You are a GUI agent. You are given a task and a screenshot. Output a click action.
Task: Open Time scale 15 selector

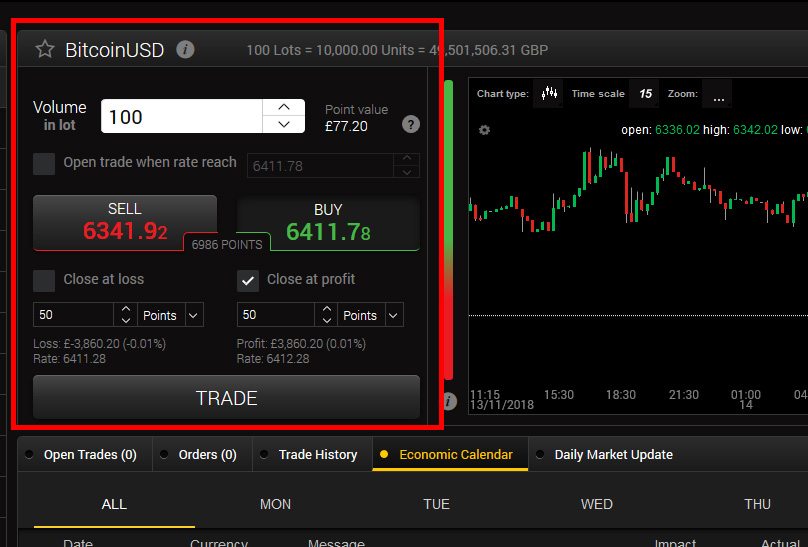(x=645, y=93)
